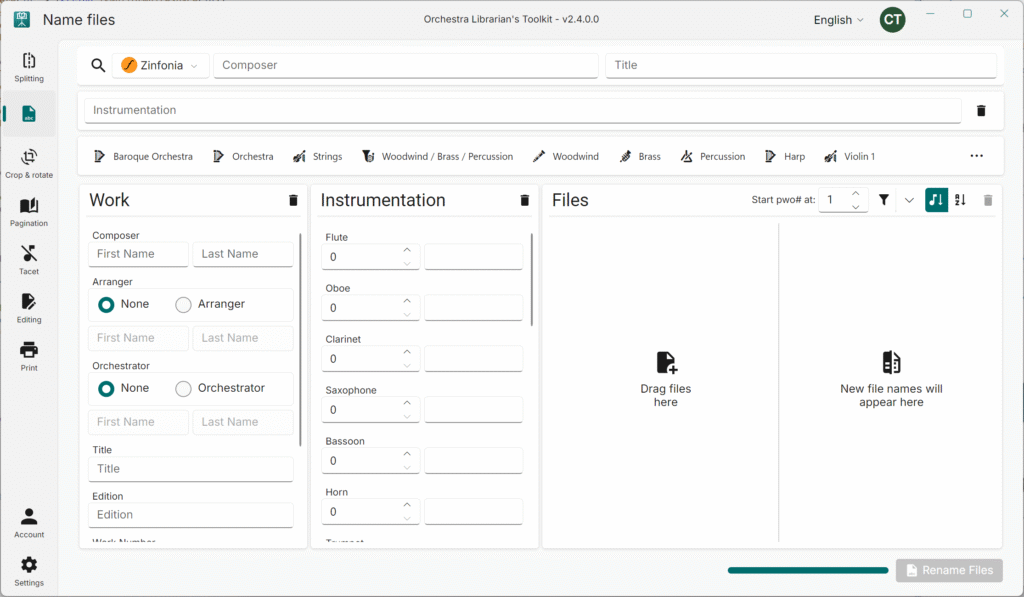1024x597 pixels.
Task: Open the Settings page
Action: pyautogui.click(x=29, y=571)
